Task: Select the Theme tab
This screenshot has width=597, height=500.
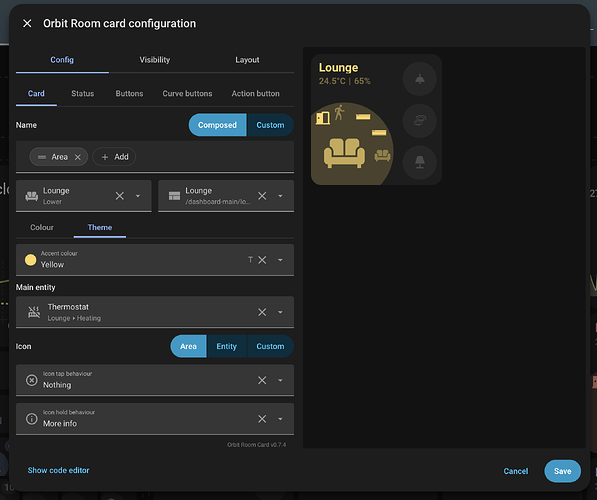Action: click(x=100, y=227)
